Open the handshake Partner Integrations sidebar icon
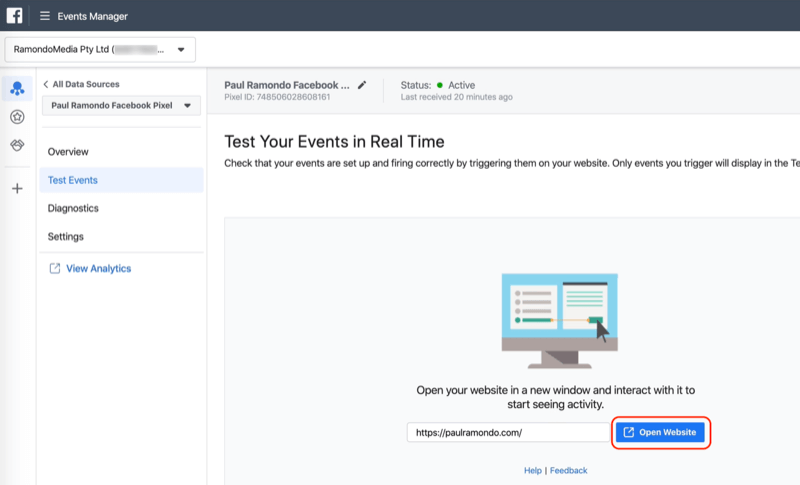The image size is (800, 485). [x=17, y=145]
